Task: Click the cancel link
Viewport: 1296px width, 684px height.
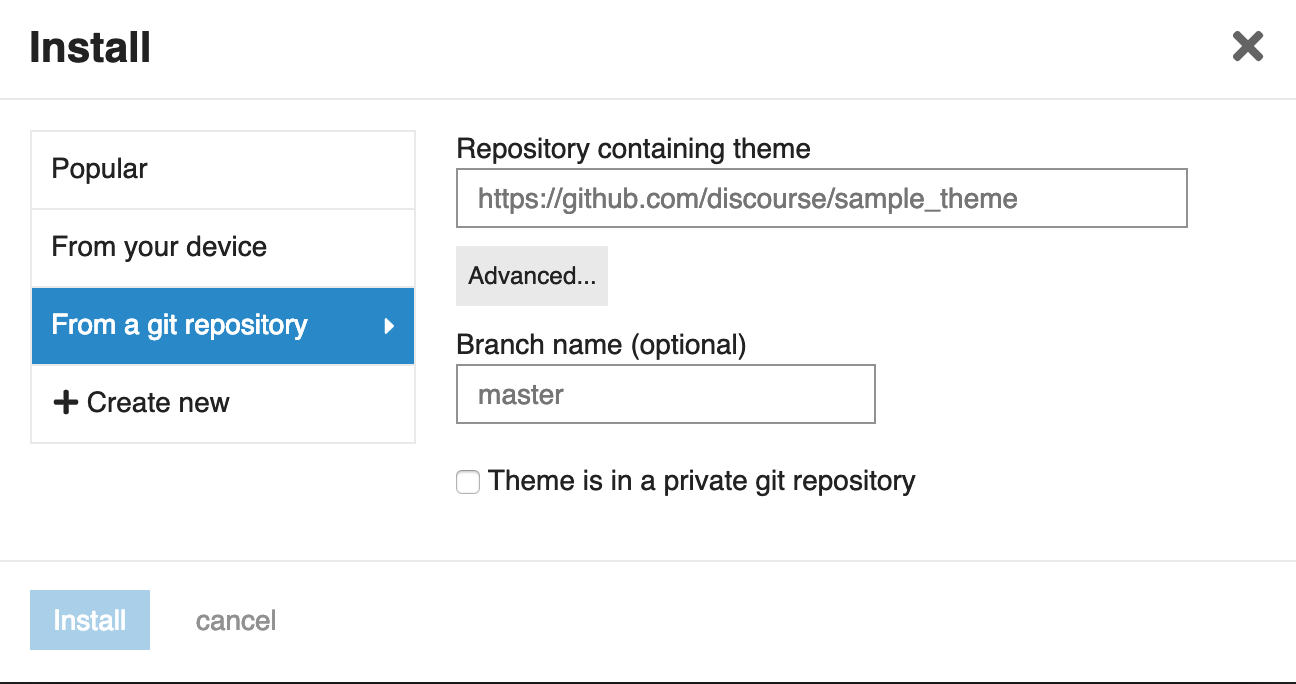Action: pos(236,621)
